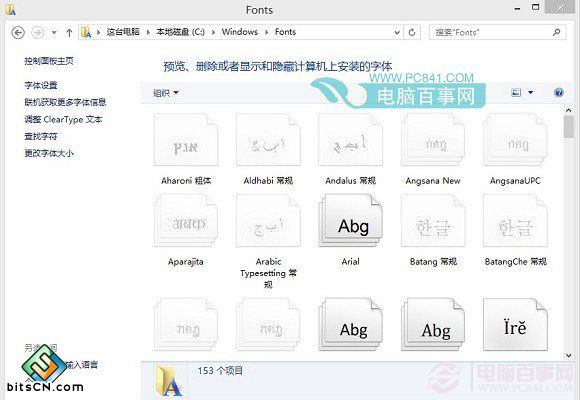Viewport: 580px width, 400px height.
Task: Click the change view icon
Action: (516, 93)
